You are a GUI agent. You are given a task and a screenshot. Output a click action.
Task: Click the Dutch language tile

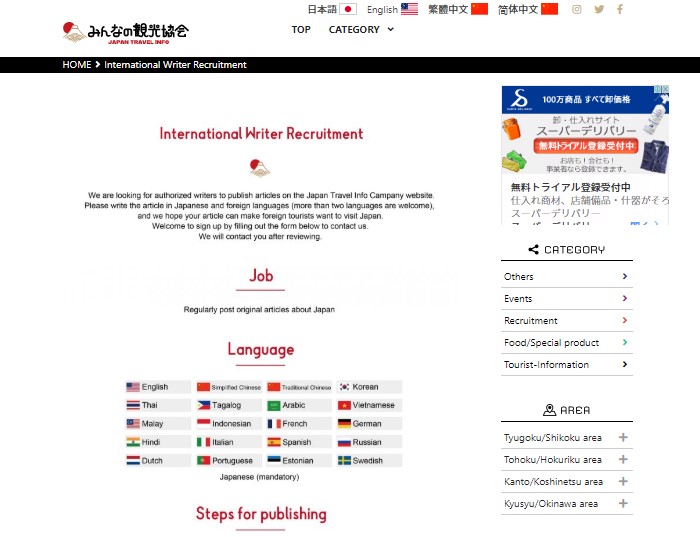tap(158, 460)
